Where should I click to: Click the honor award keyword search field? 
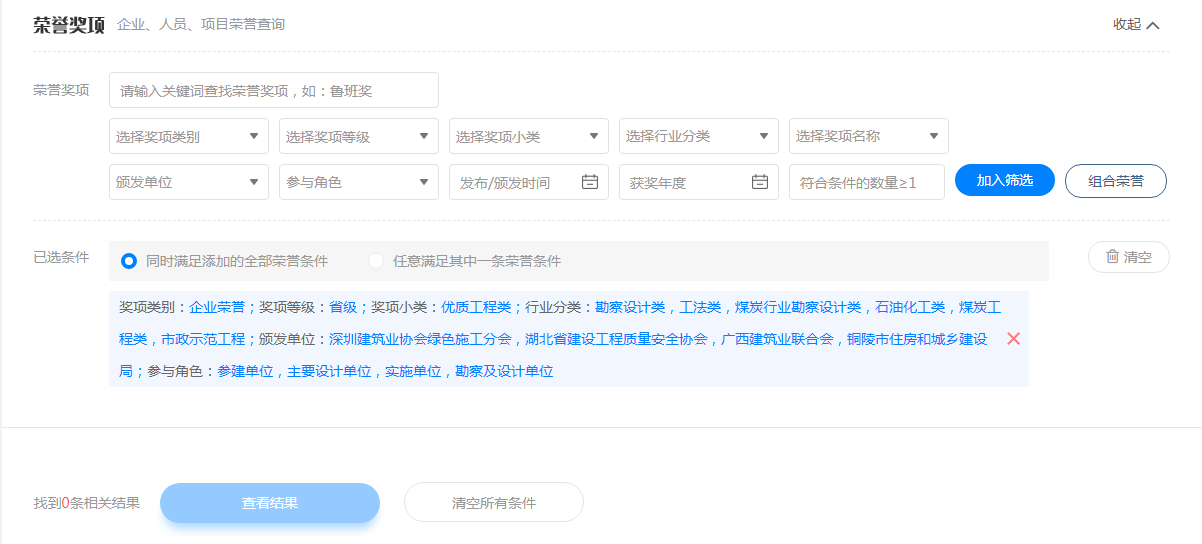(274, 90)
